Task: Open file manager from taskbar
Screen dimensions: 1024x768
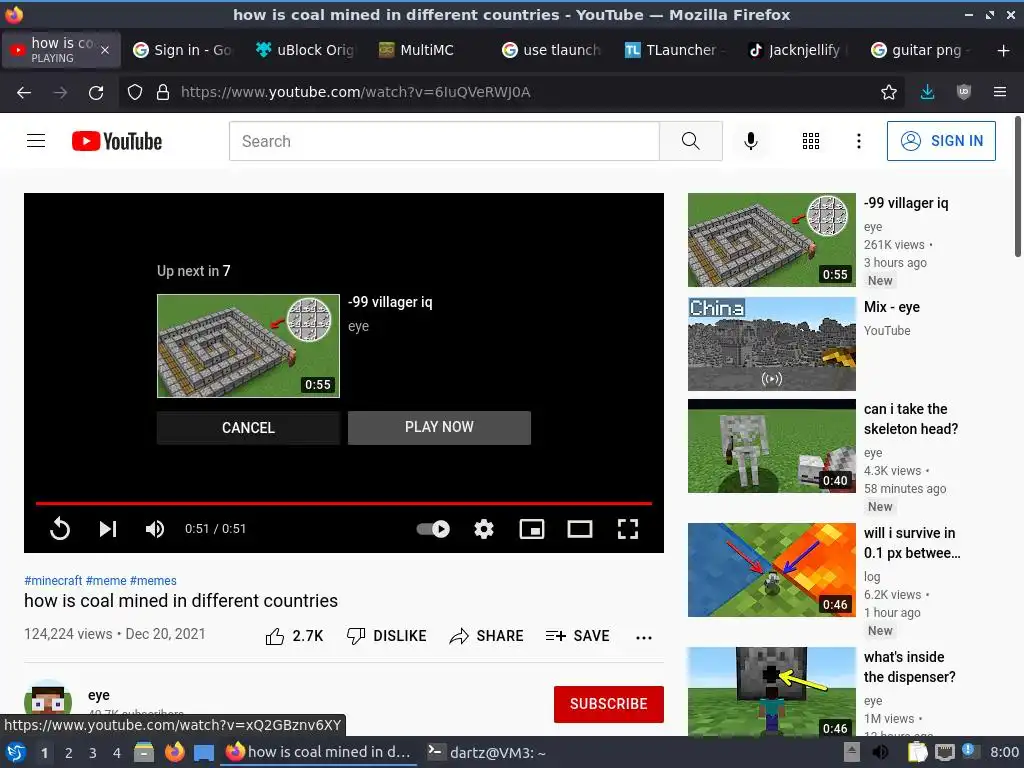Action: point(144,752)
